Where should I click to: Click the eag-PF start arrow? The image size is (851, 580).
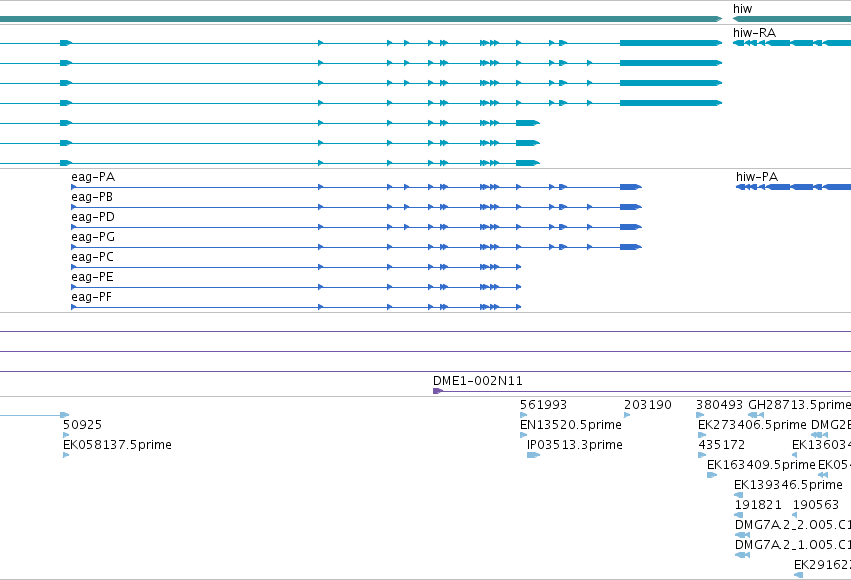pos(74,307)
